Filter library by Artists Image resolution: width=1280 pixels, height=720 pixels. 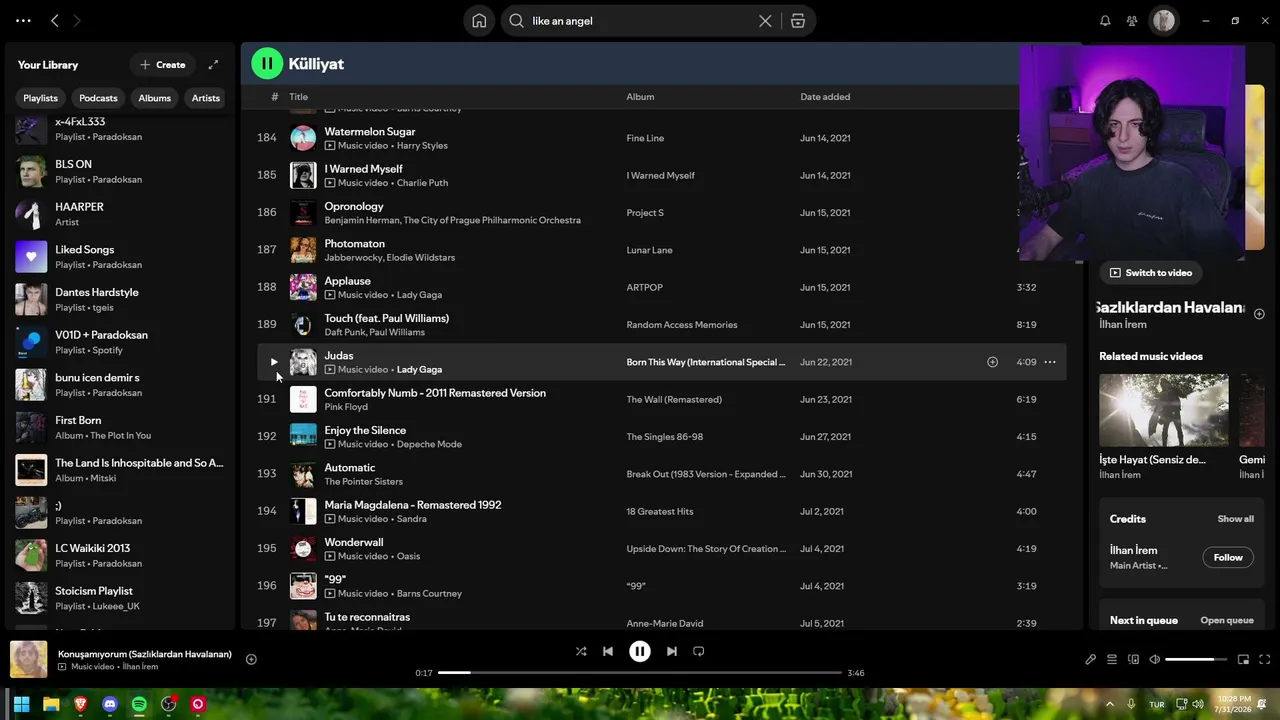(206, 98)
